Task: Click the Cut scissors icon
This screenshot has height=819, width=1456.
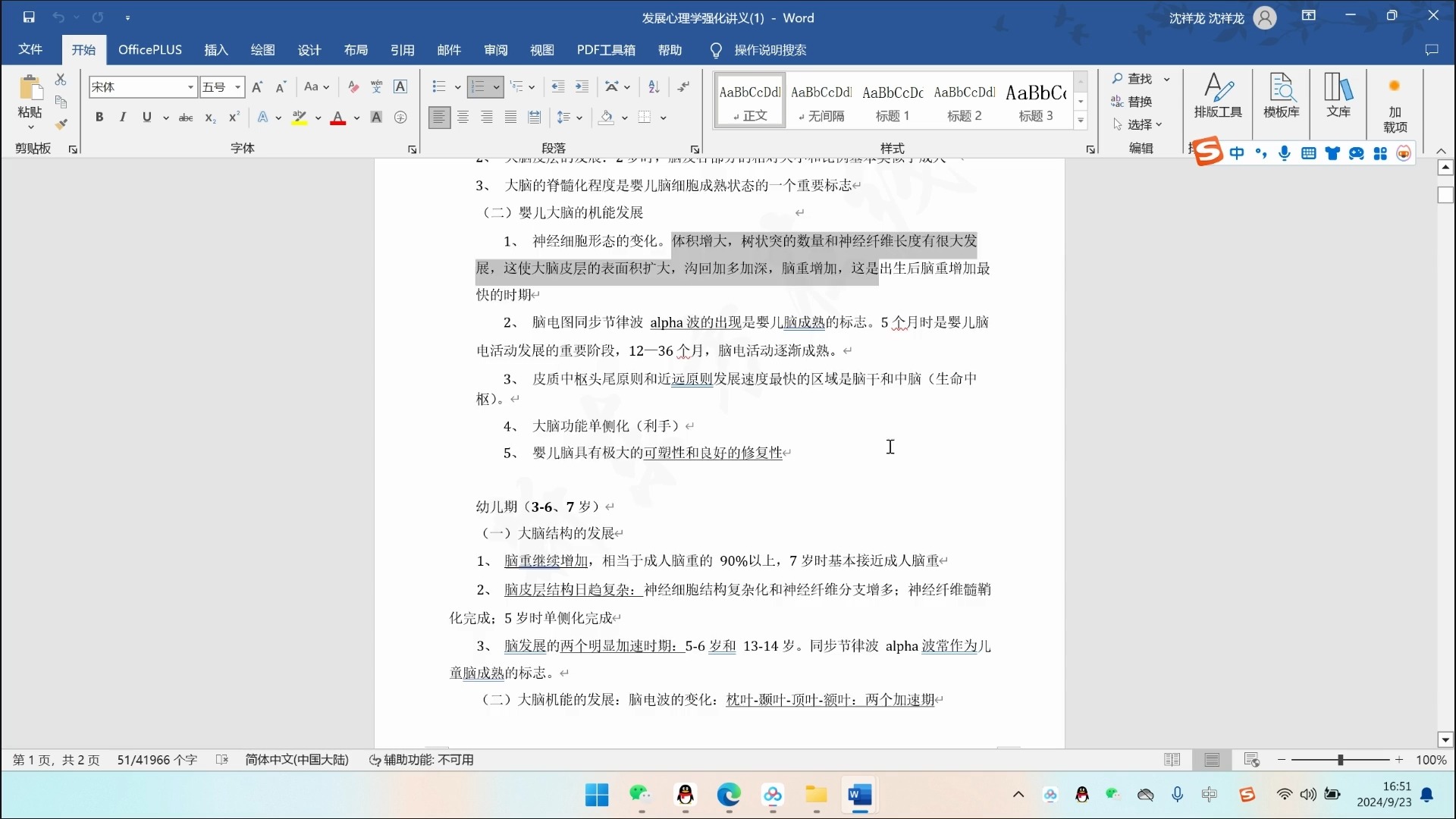Action: [x=61, y=79]
